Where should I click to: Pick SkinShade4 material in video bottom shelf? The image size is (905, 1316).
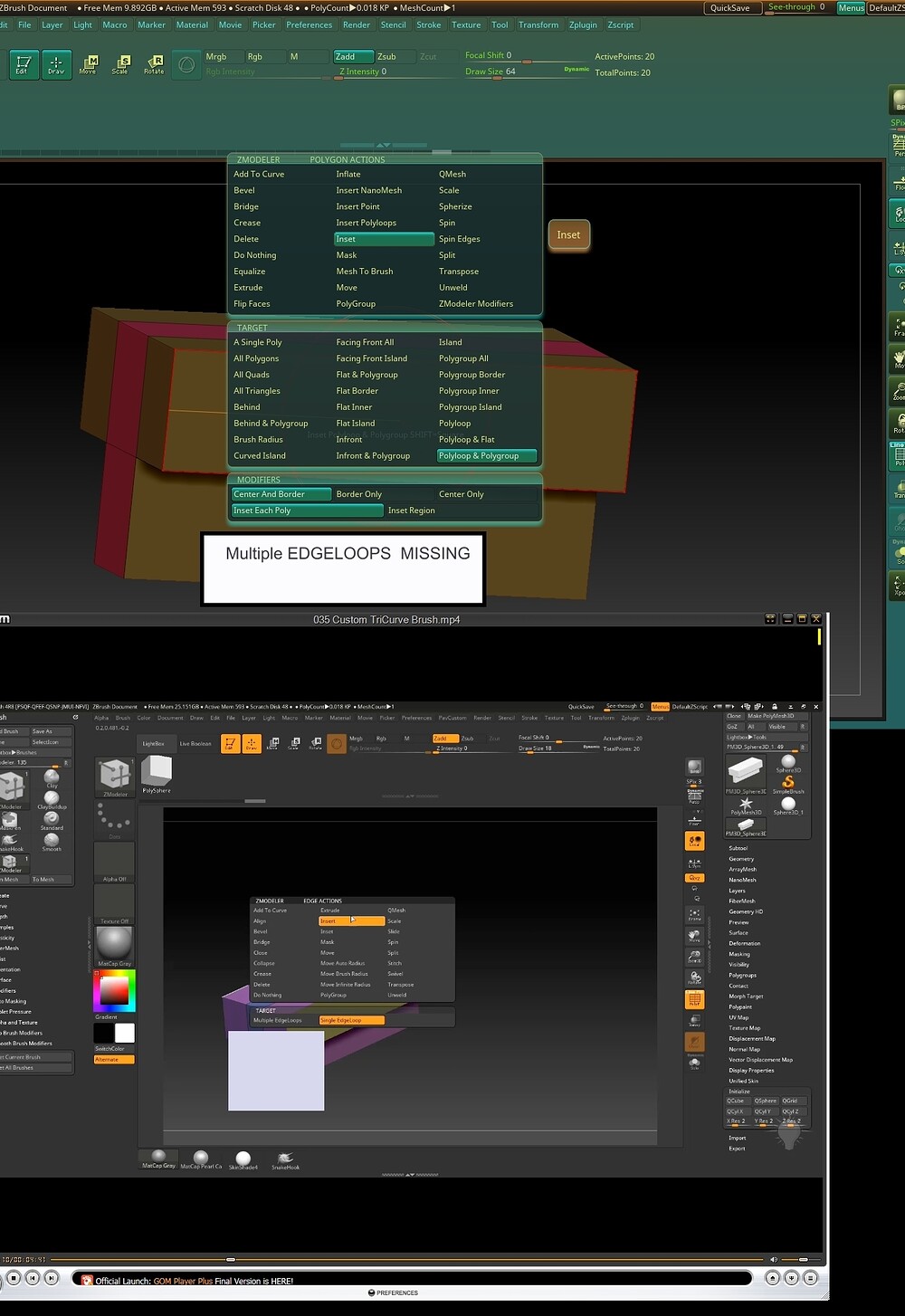tap(243, 1160)
